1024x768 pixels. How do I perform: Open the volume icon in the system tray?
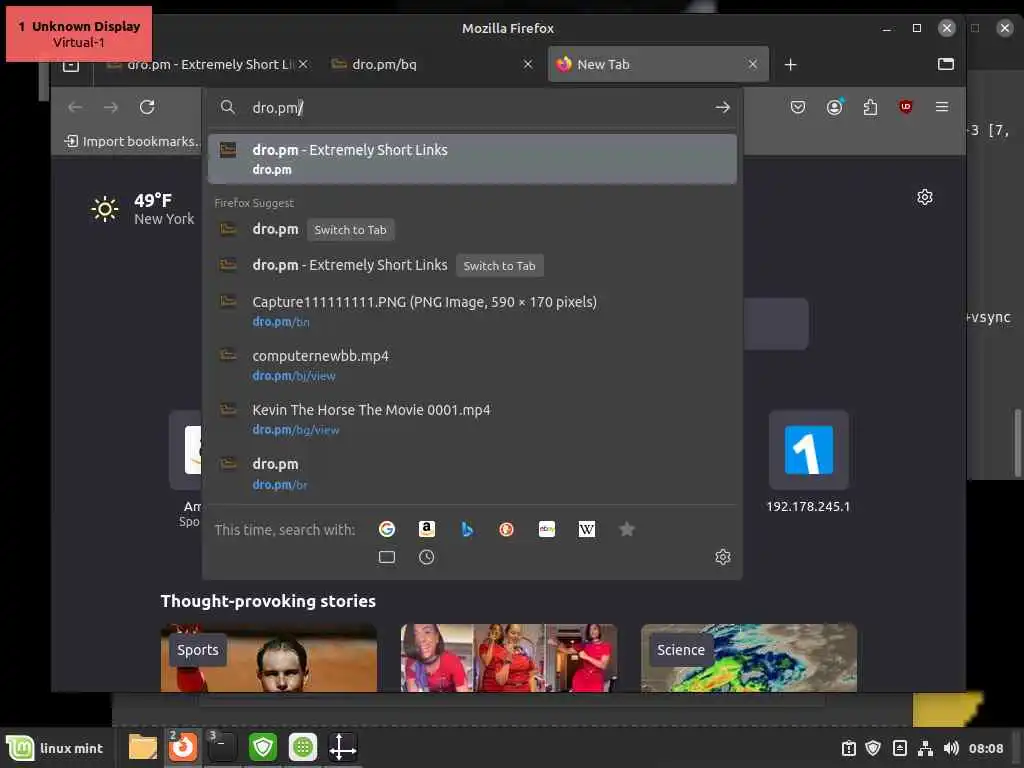click(951, 748)
